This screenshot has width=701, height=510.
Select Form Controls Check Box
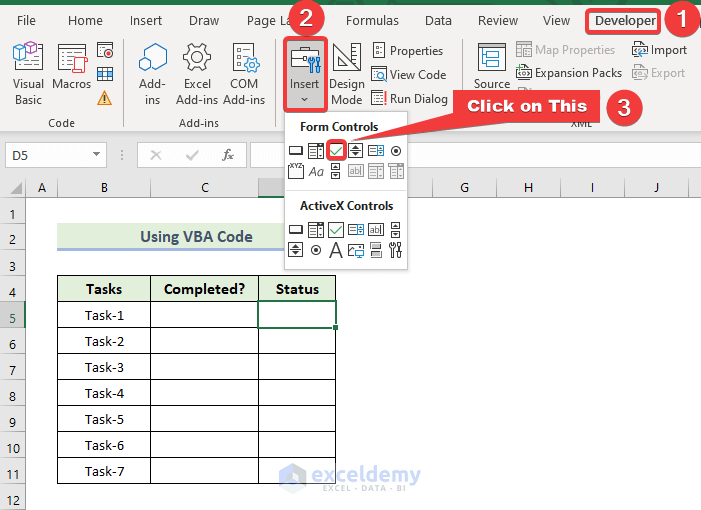tap(336, 151)
